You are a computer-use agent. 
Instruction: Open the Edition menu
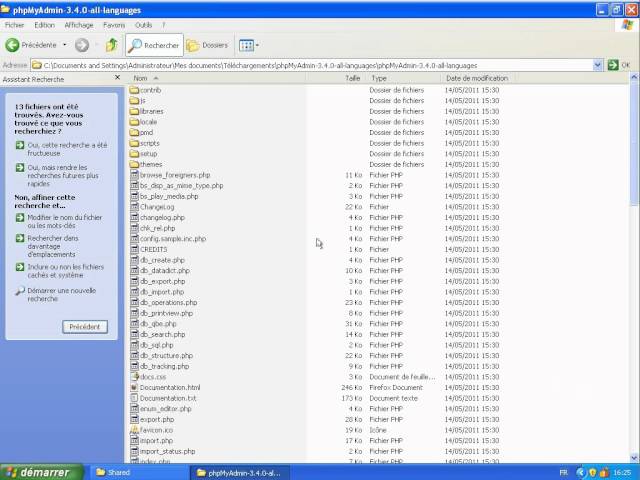pyautogui.click(x=44, y=25)
